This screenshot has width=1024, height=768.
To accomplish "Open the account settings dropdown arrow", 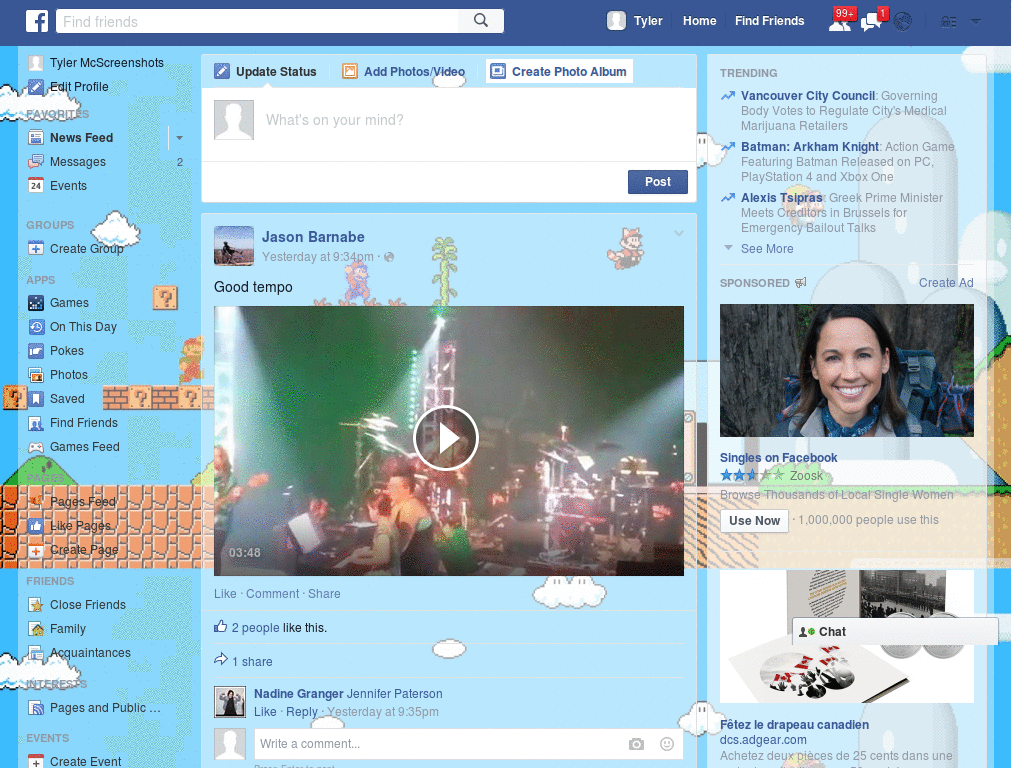I will click(x=976, y=20).
